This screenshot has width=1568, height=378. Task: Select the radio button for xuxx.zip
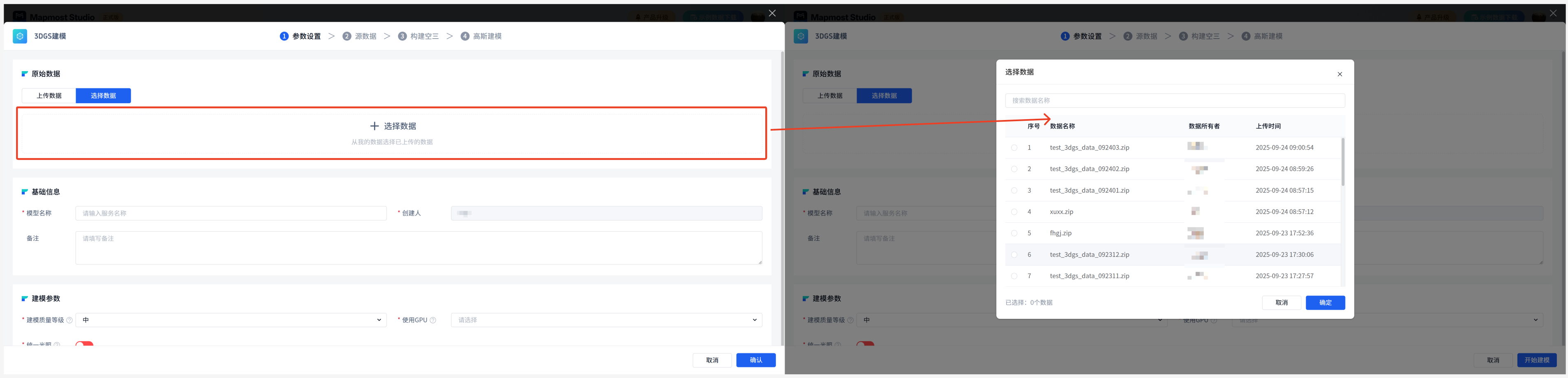pyautogui.click(x=1014, y=212)
